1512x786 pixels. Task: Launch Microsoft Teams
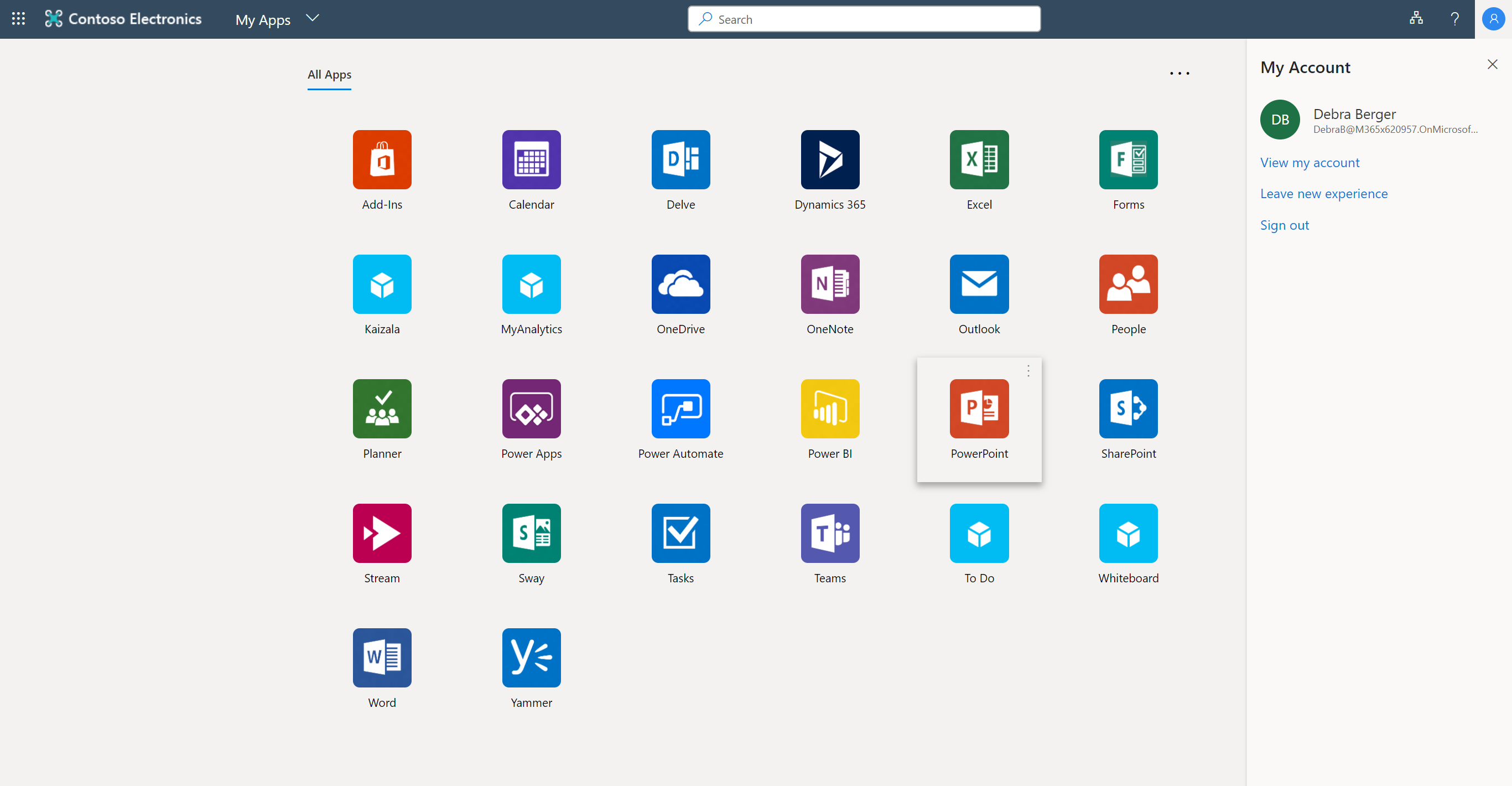point(830,533)
